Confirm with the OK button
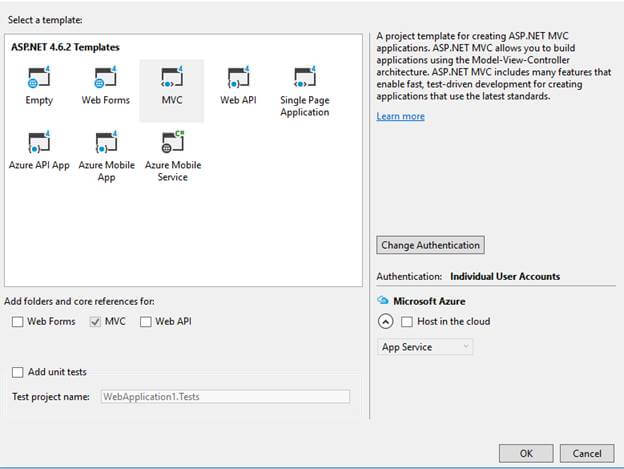 click(x=527, y=452)
